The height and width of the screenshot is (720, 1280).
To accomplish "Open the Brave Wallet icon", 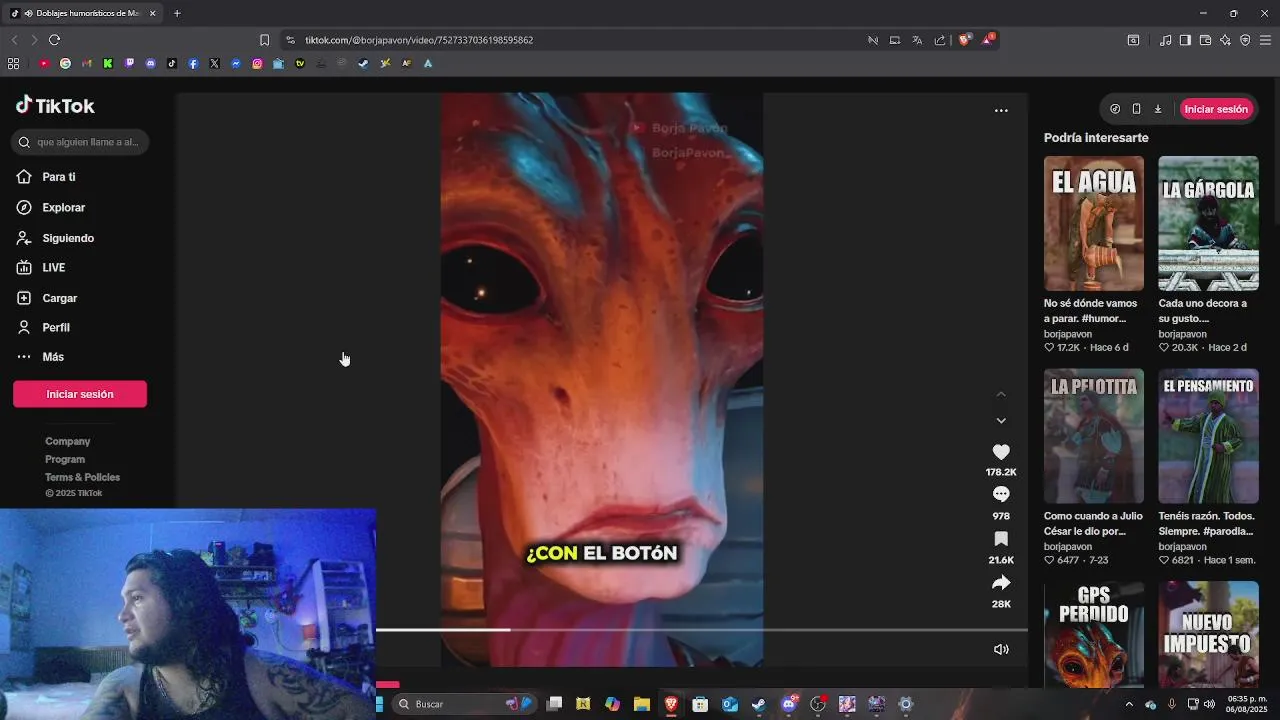I will [1205, 40].
